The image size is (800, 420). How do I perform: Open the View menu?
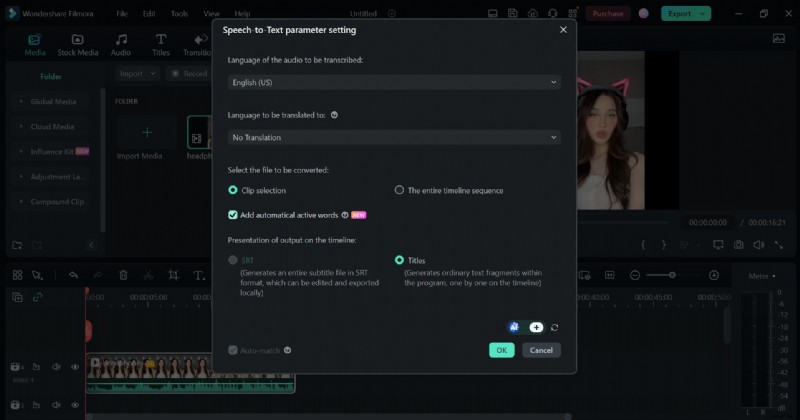pos(211,14)
